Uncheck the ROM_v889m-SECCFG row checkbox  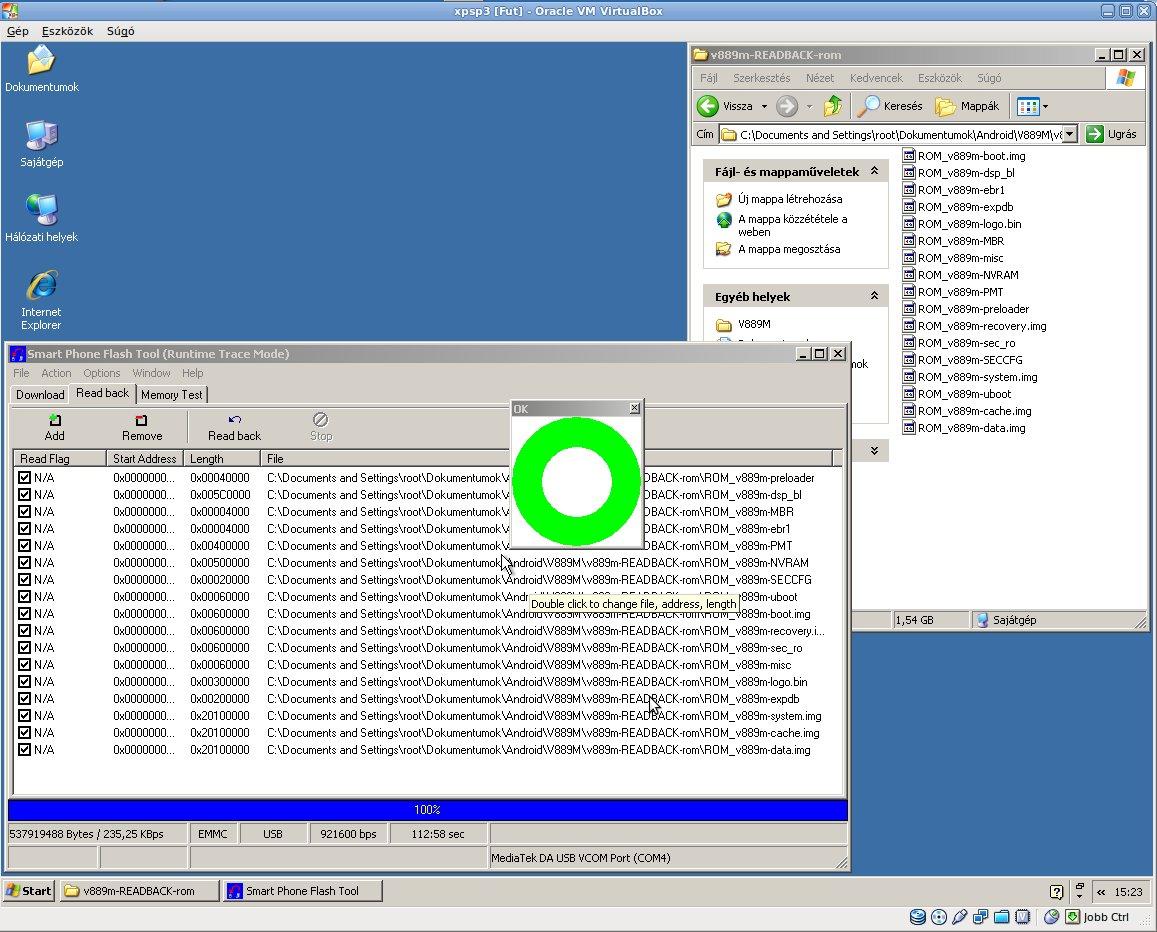24,579
